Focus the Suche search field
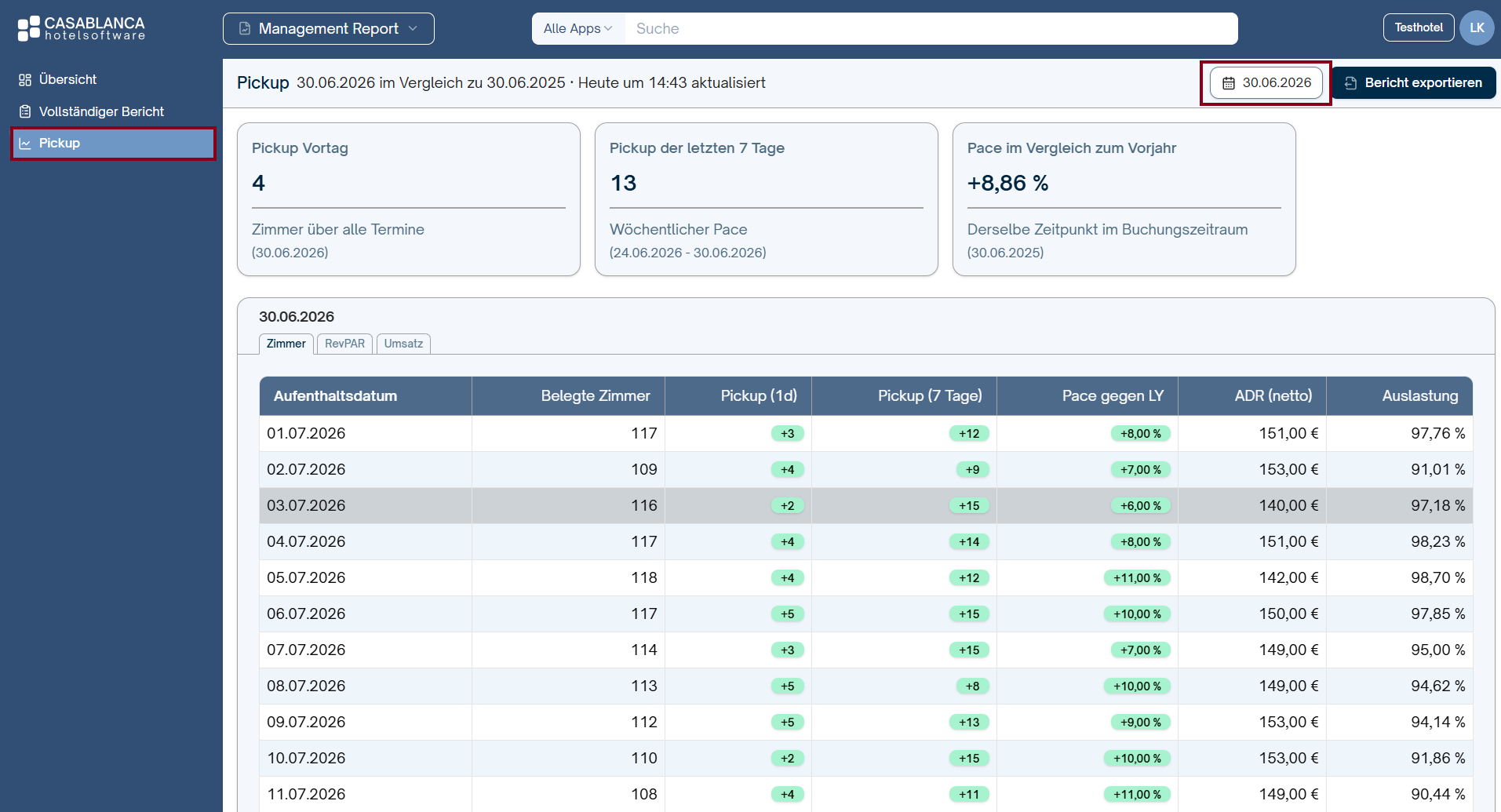The image size is (1501, 812). 931,28
